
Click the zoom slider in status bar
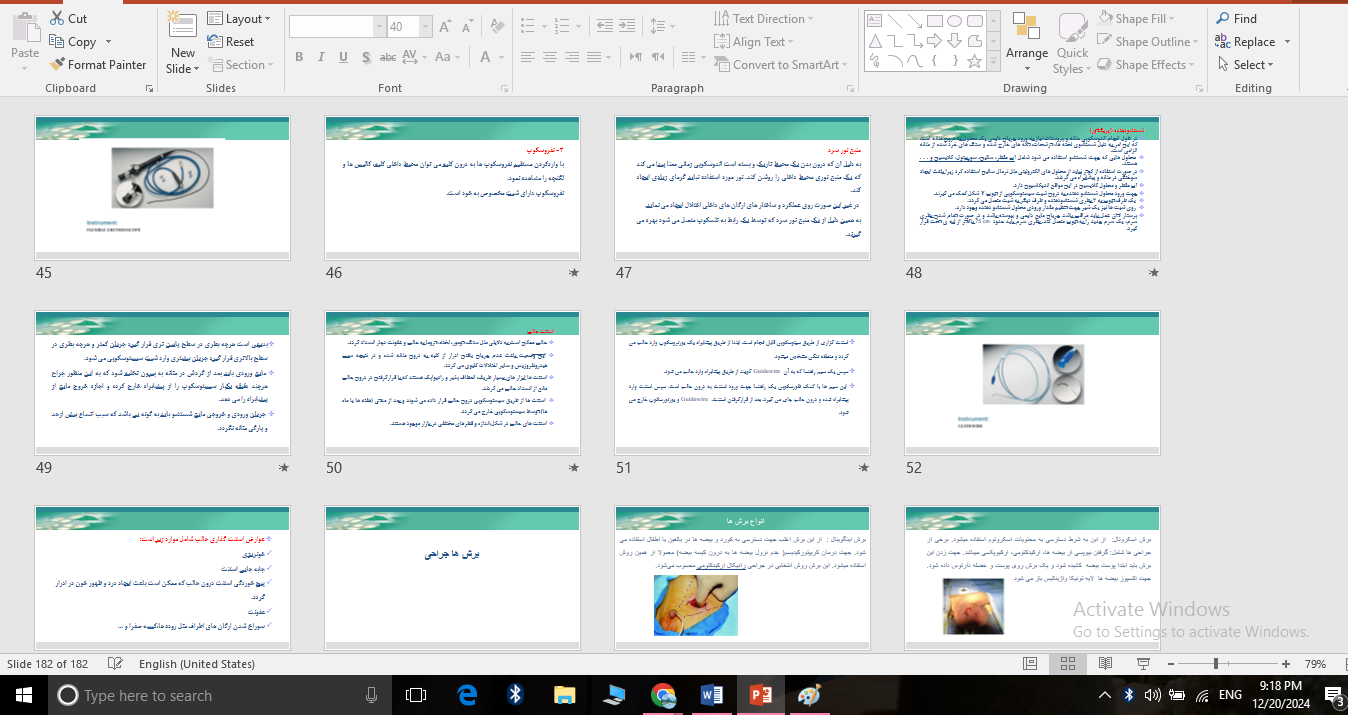[1217, 664]
